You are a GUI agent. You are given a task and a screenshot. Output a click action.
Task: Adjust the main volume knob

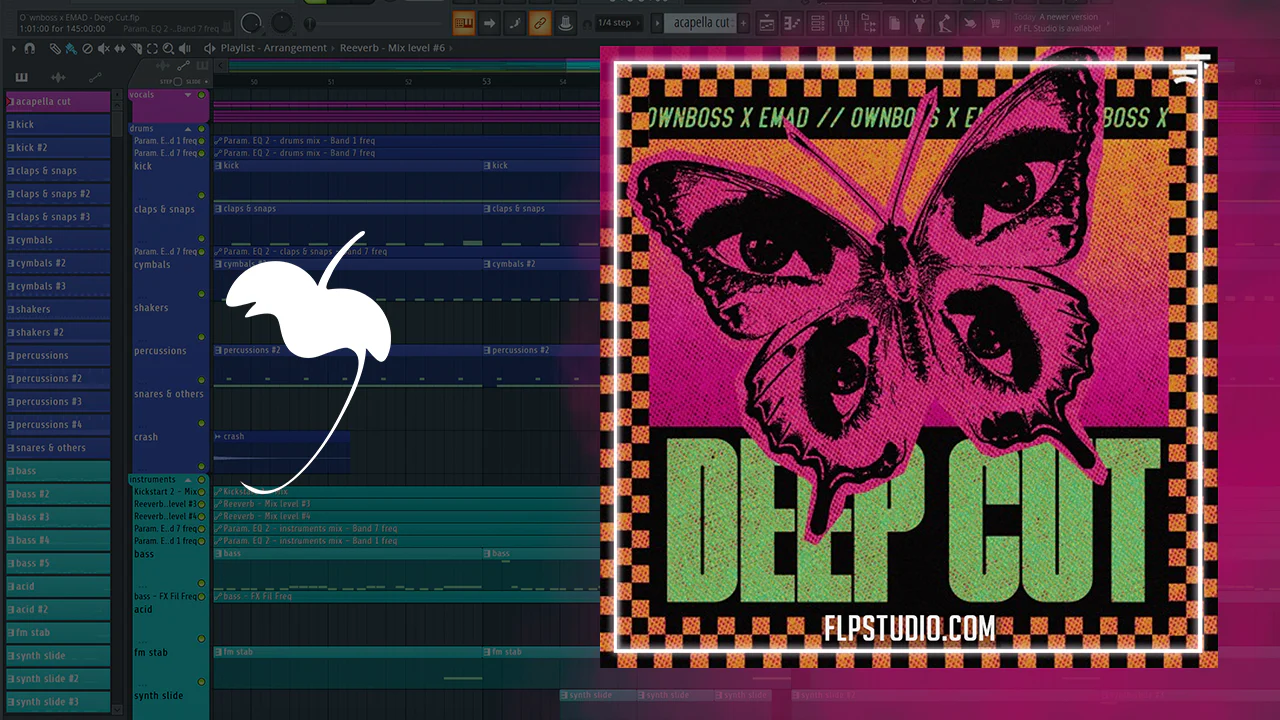point(250,23)
